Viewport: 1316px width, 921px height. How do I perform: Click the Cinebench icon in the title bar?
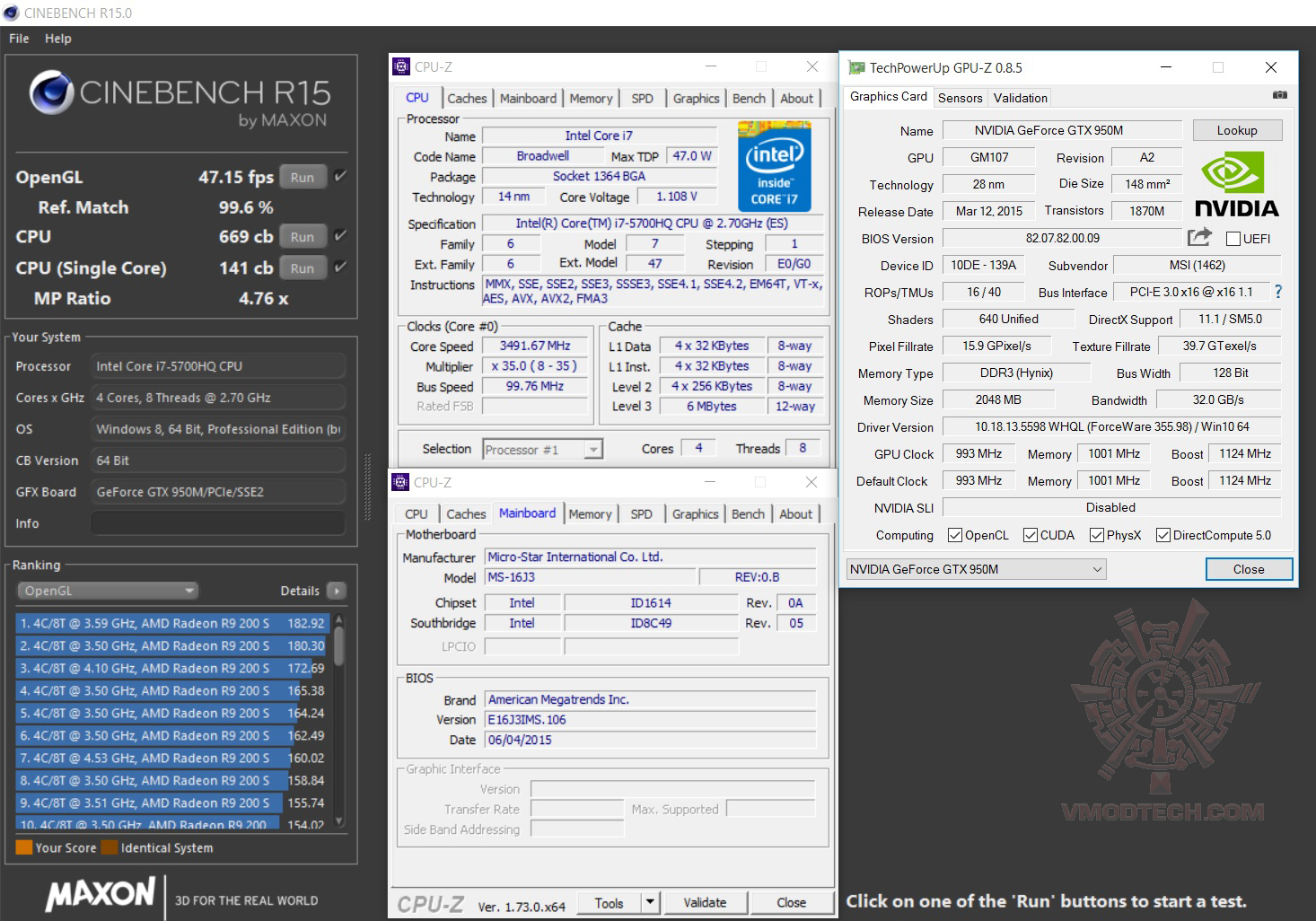[x=11, y=13]
